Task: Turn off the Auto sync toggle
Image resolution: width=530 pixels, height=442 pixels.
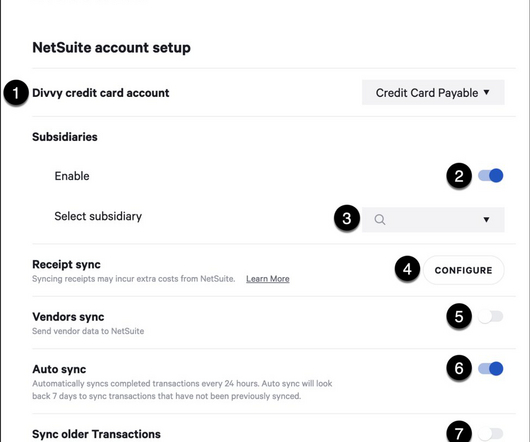Action: click(x=490, y=368)
